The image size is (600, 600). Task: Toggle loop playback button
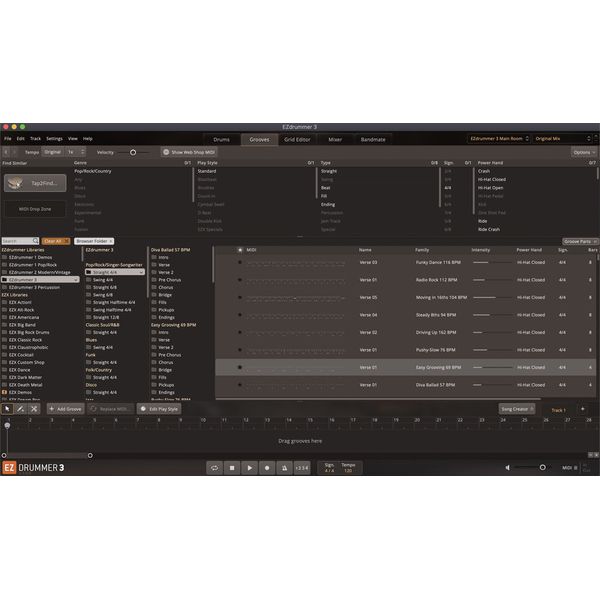(214, 468)
